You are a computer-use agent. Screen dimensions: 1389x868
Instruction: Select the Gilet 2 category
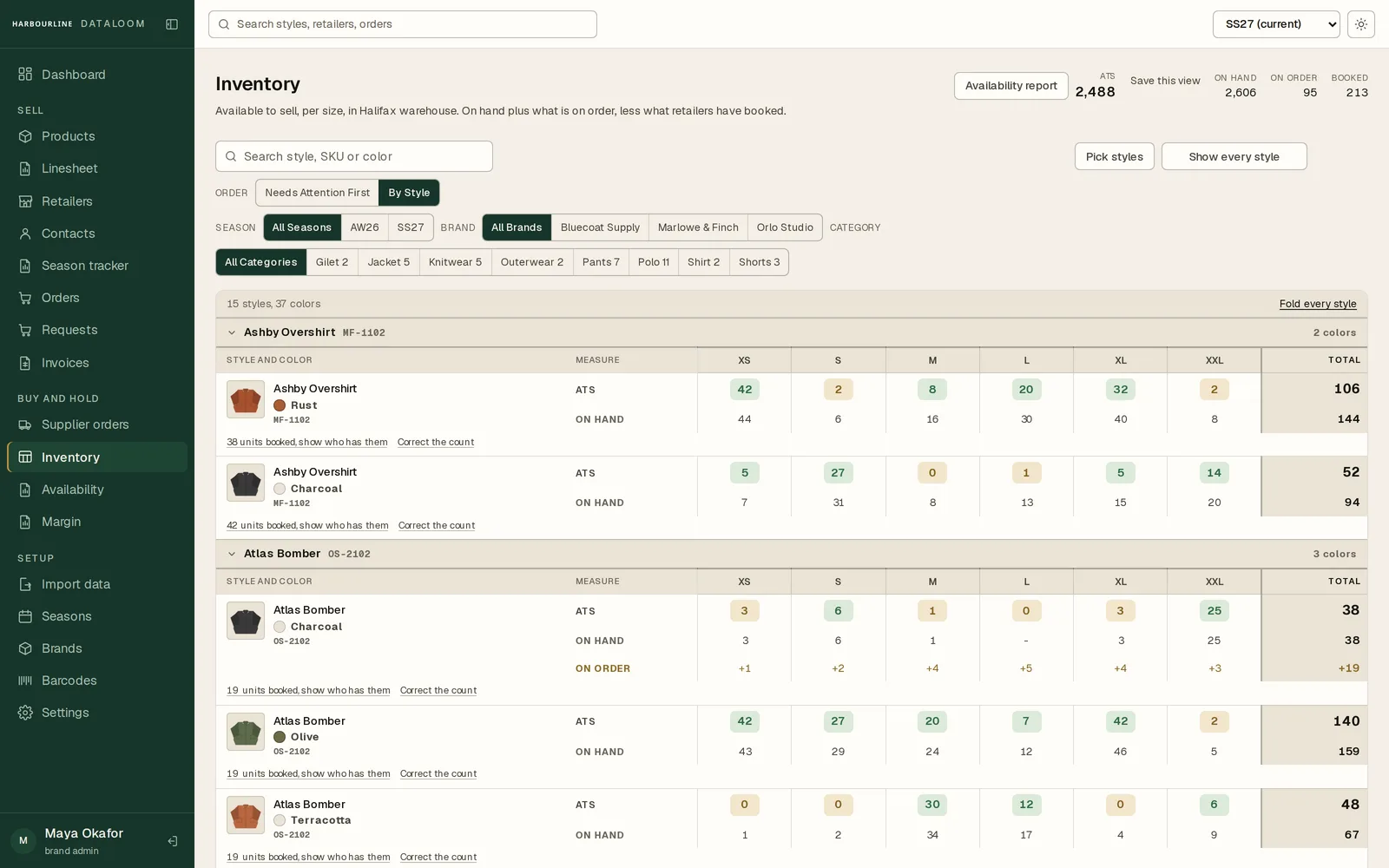332,262
